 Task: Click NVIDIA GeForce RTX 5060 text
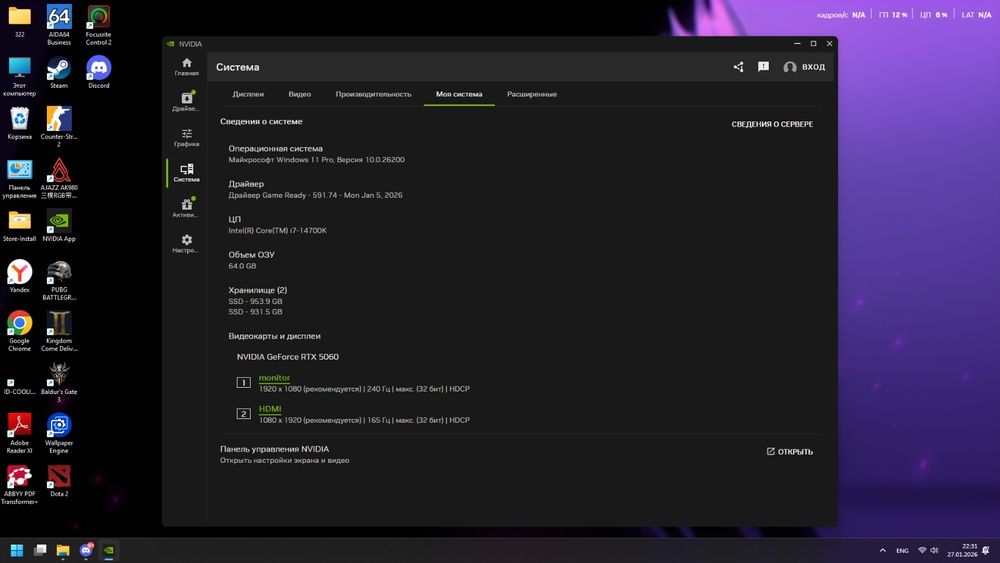288,356
